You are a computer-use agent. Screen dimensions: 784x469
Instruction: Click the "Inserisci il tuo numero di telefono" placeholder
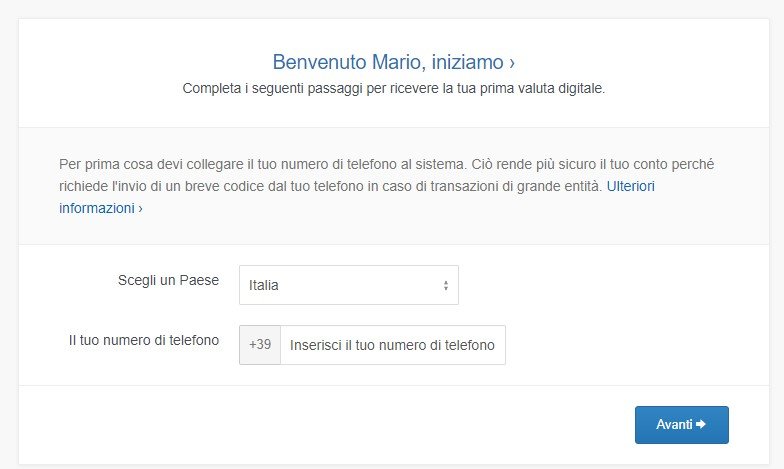tap(392, 345)
